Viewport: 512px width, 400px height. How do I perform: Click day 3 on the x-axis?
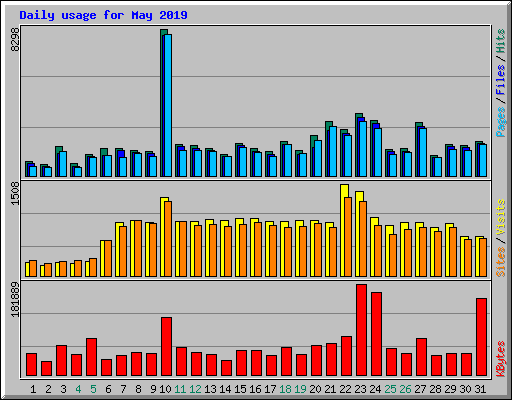click(63, 389)
